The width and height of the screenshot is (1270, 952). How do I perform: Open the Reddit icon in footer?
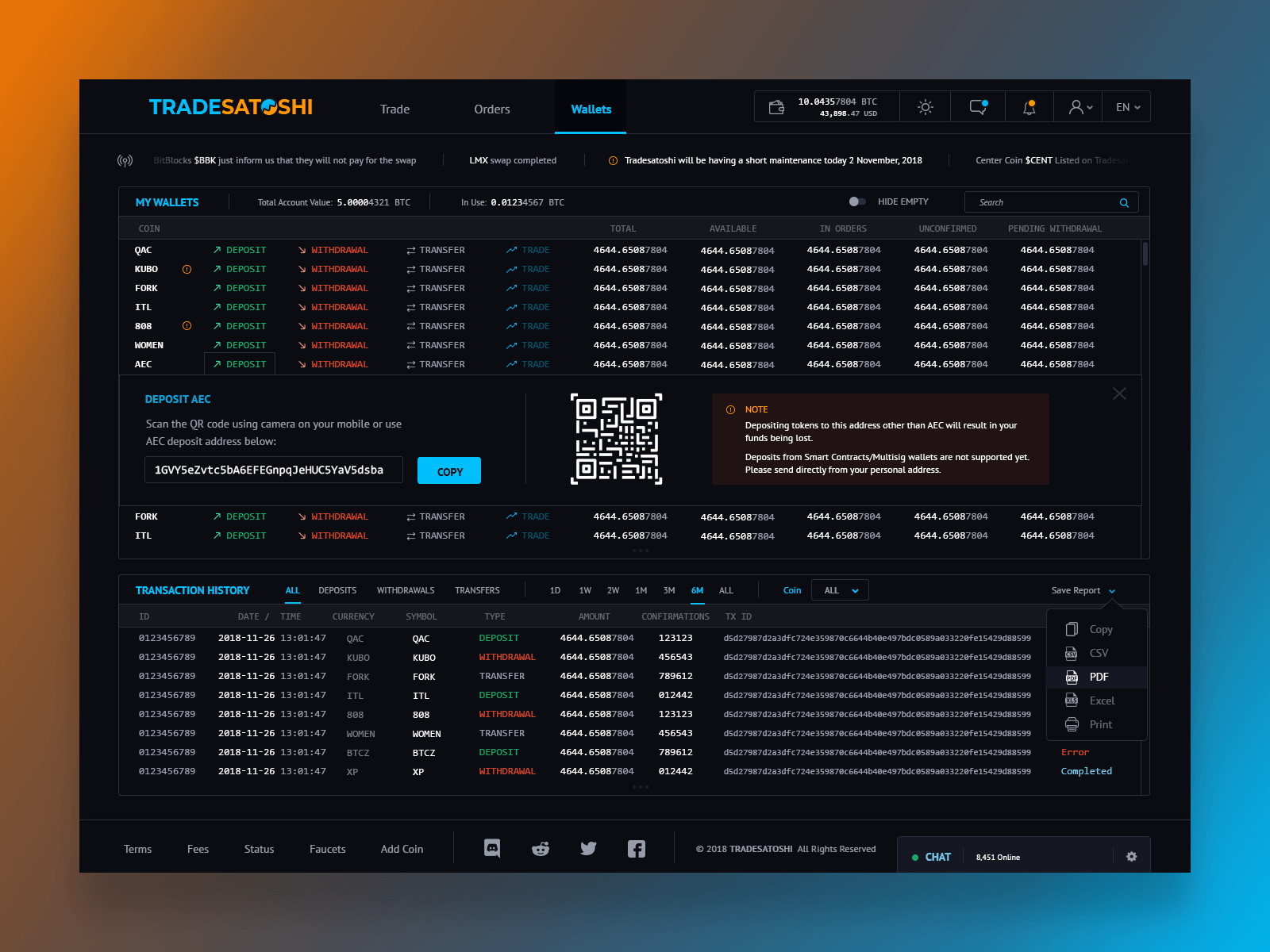pos(541,849)
